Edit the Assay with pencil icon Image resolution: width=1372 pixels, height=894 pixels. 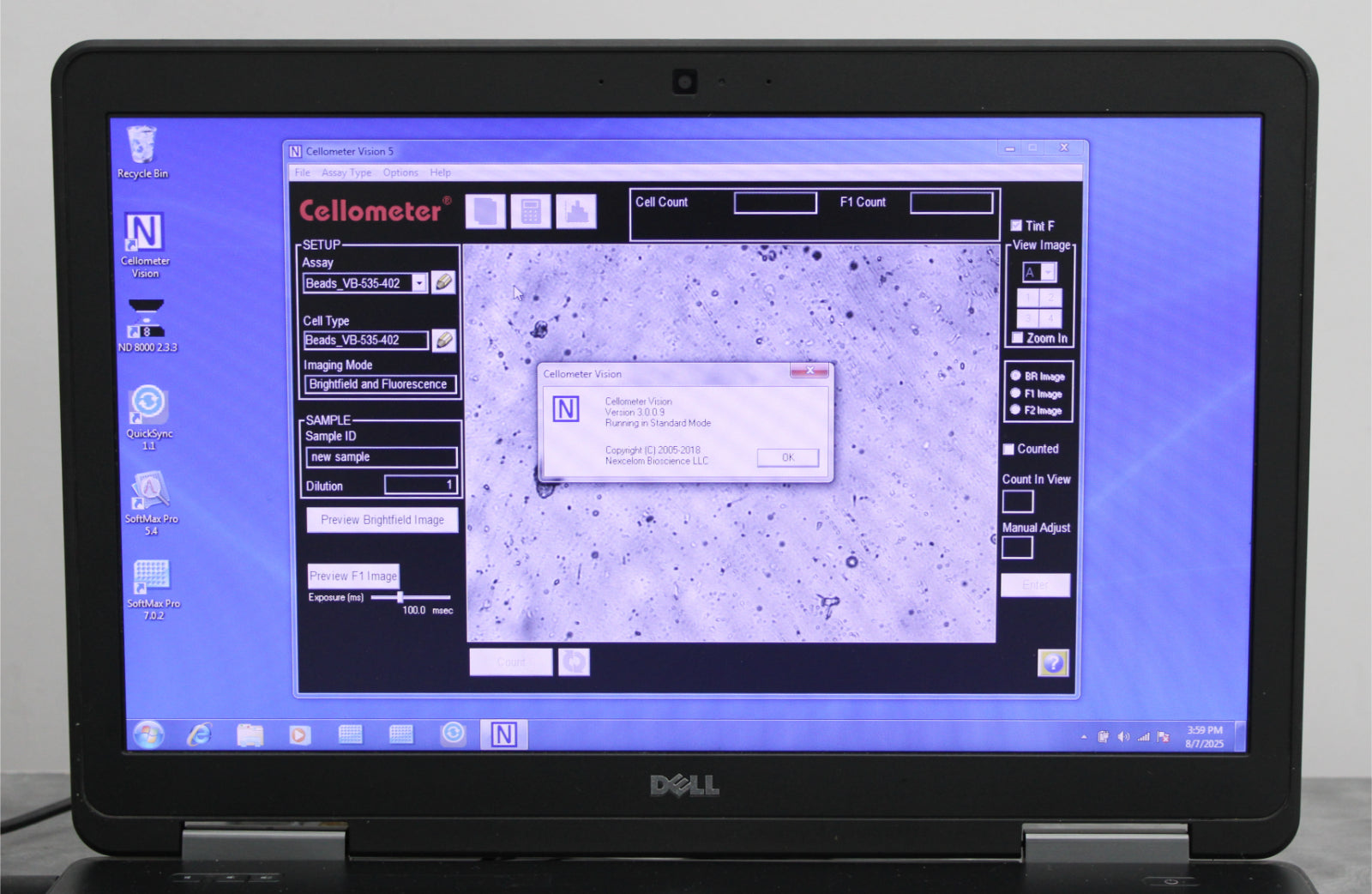[443, 282]
